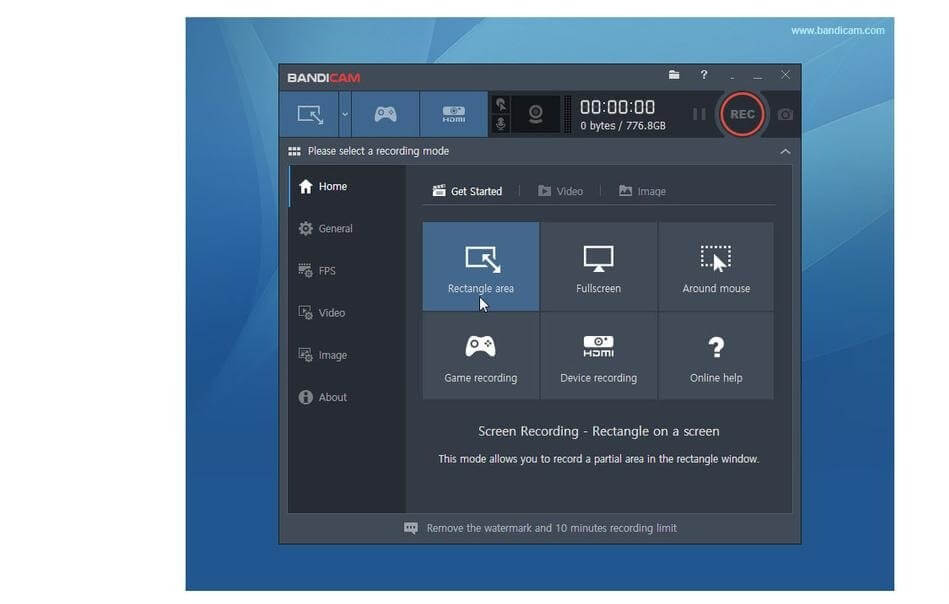Image resolution: width=949 pixels, height=604 pixels.
Task: Choose the Rectangle area recording tile
Action: (x=481, y=266)
